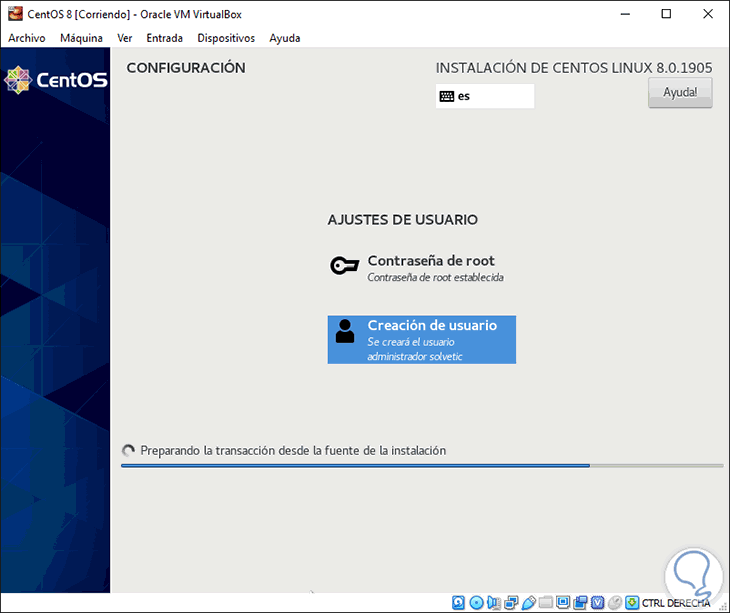Viewport: 730px width, 613px height.
Task: Open the Dispositivos menu
Action: click(x=226, y=38)
